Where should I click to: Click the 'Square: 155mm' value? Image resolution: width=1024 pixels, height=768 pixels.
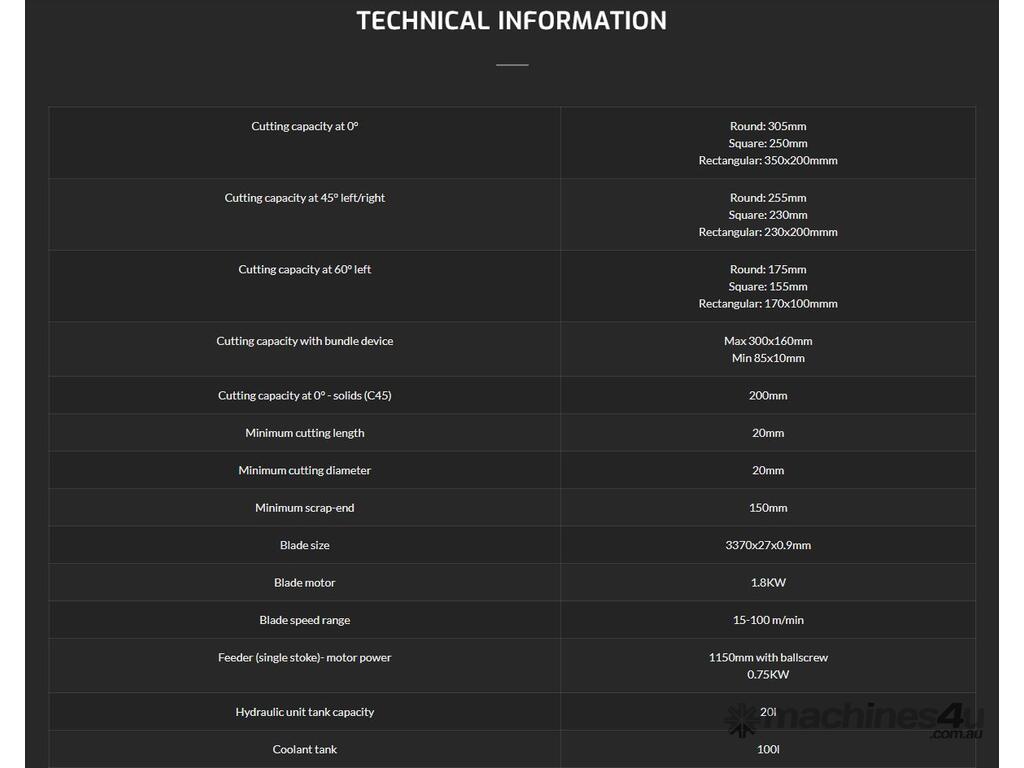coord(768,286)
